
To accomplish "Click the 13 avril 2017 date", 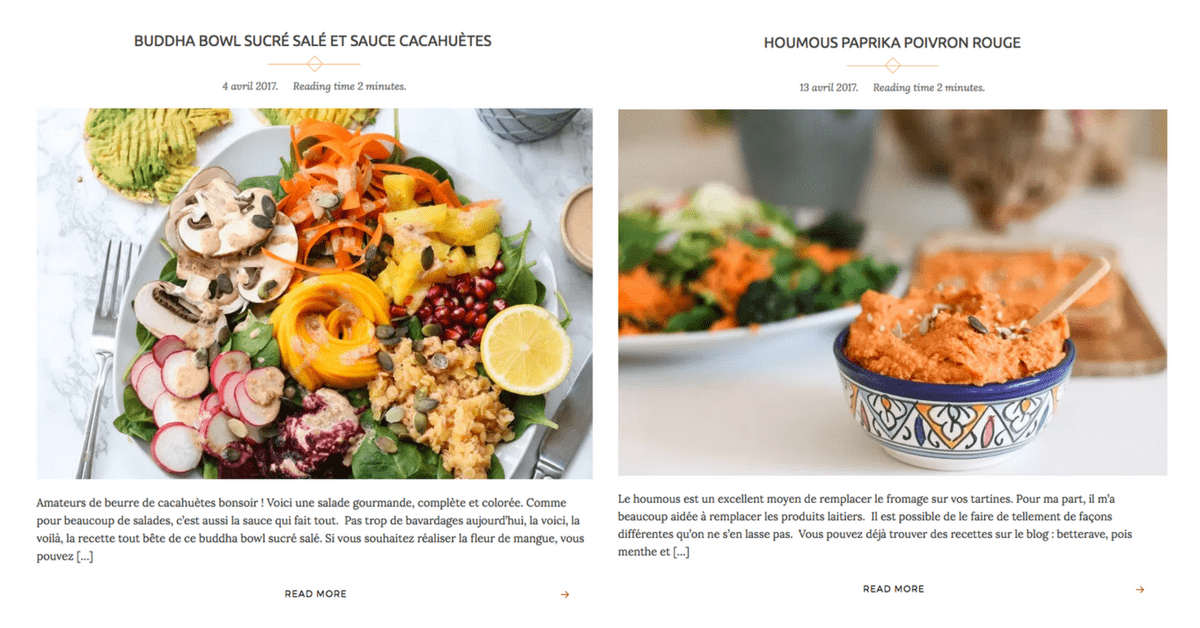I will (829, 88).
